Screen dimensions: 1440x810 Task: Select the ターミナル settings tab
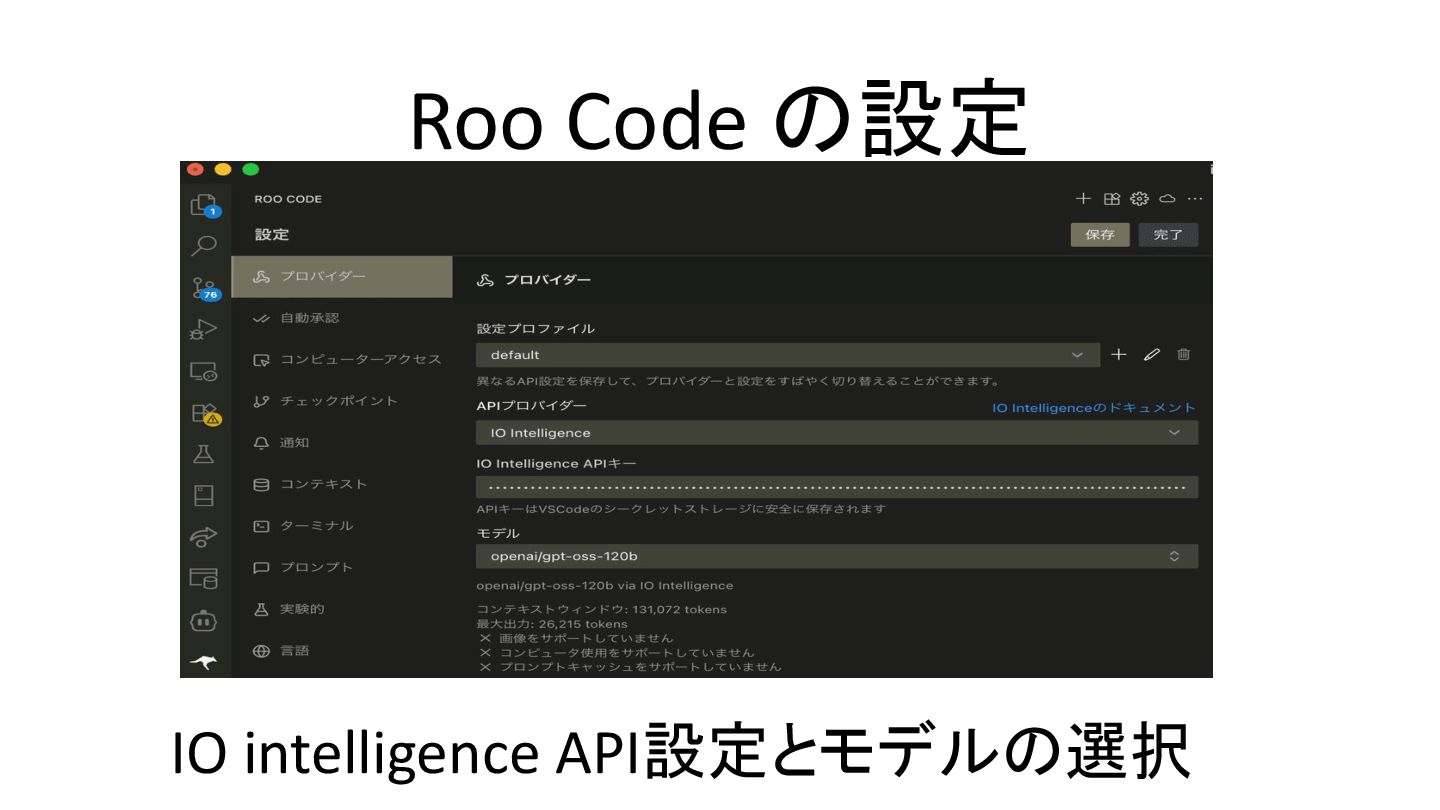[x=342, y=525]
